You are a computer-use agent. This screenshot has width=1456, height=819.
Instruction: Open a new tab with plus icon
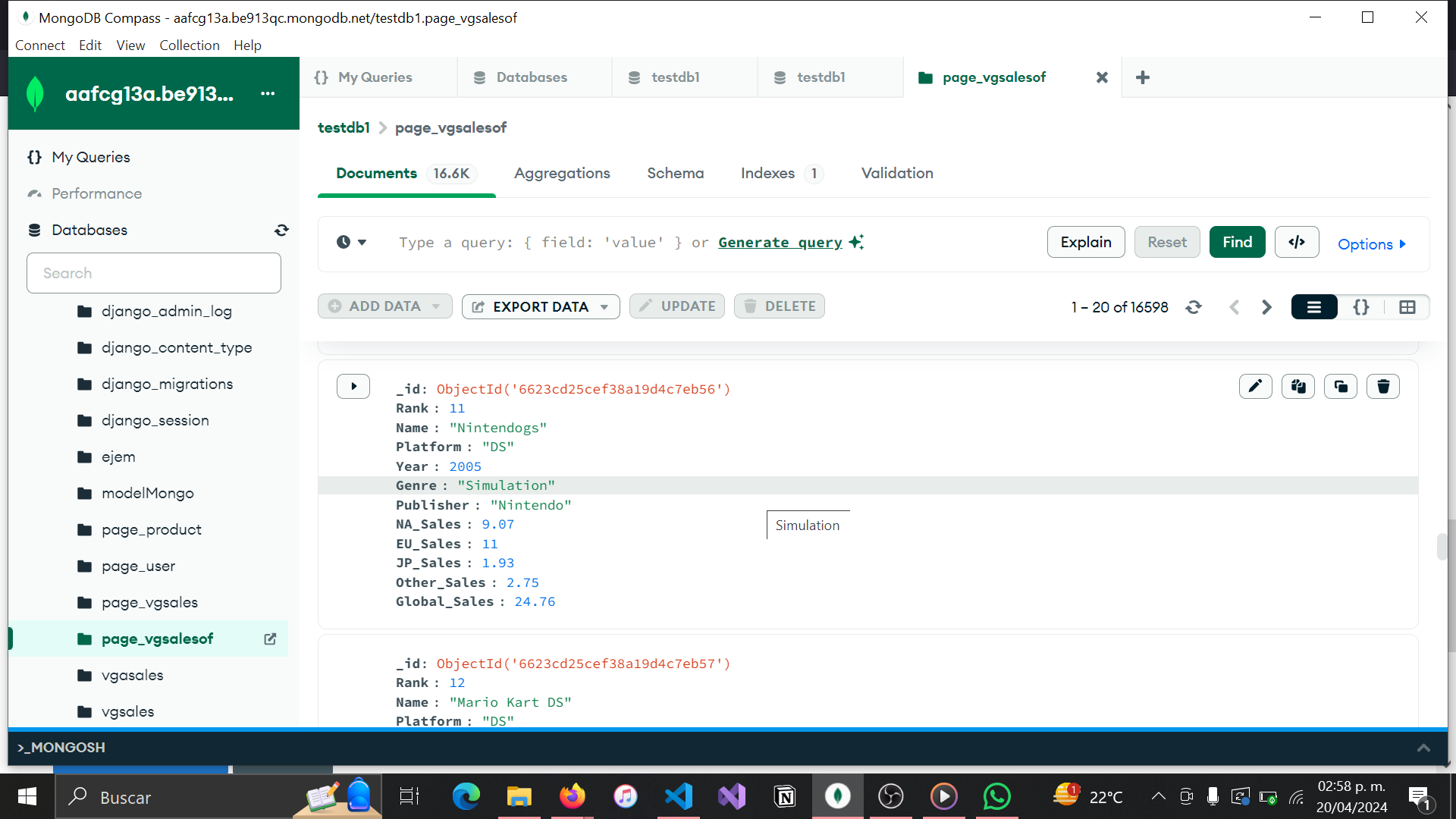coord(1142,77)
